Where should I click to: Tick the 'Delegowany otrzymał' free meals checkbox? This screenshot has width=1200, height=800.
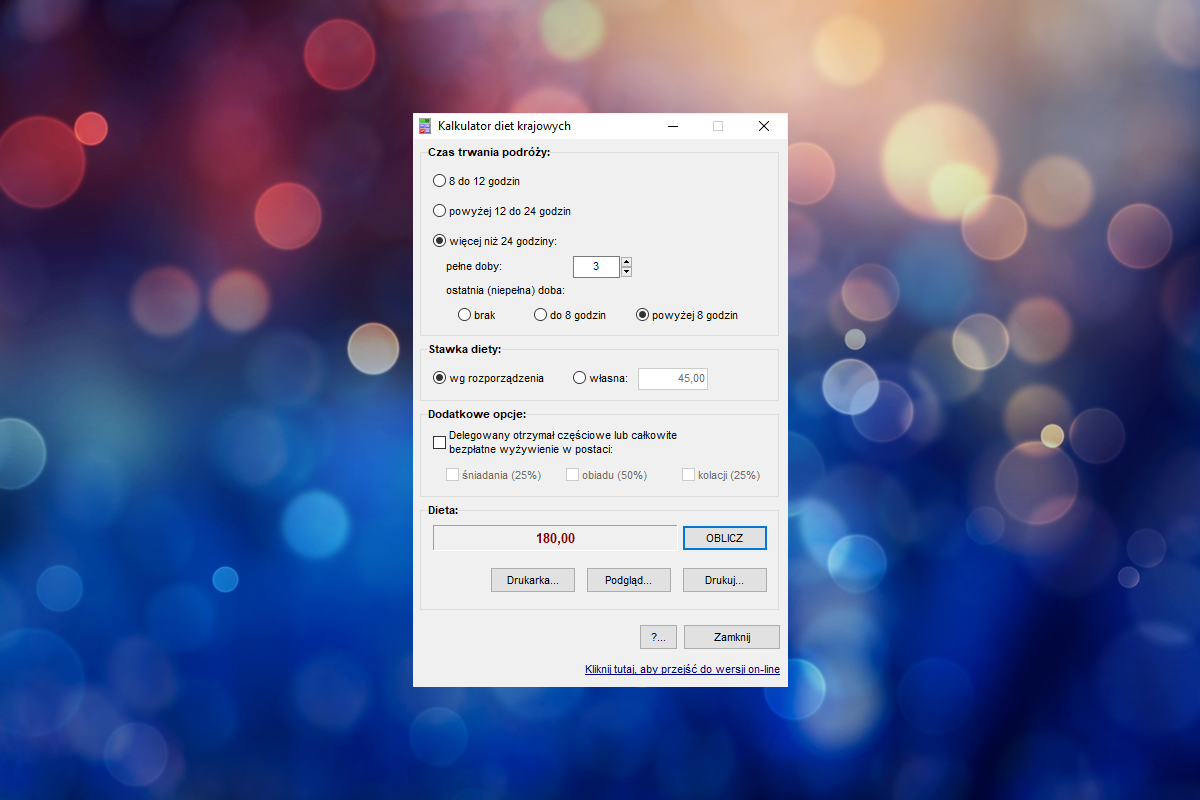[439, 442]
